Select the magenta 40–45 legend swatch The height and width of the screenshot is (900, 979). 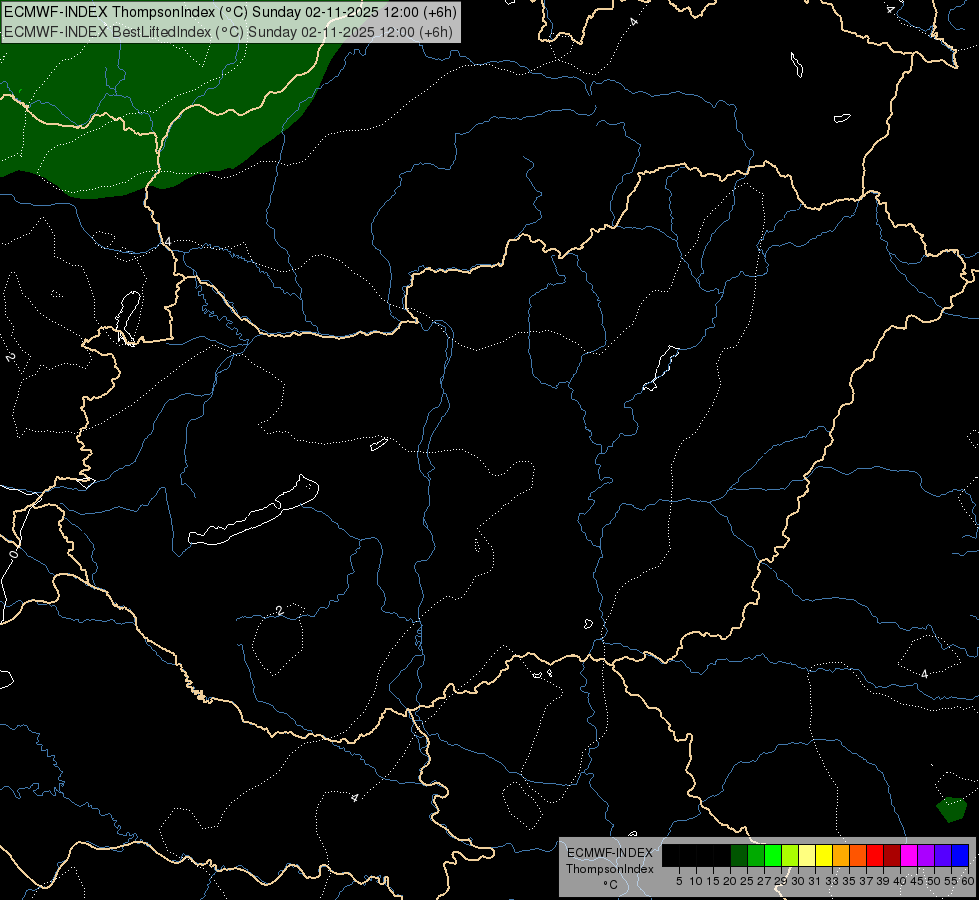pos(908,856)
